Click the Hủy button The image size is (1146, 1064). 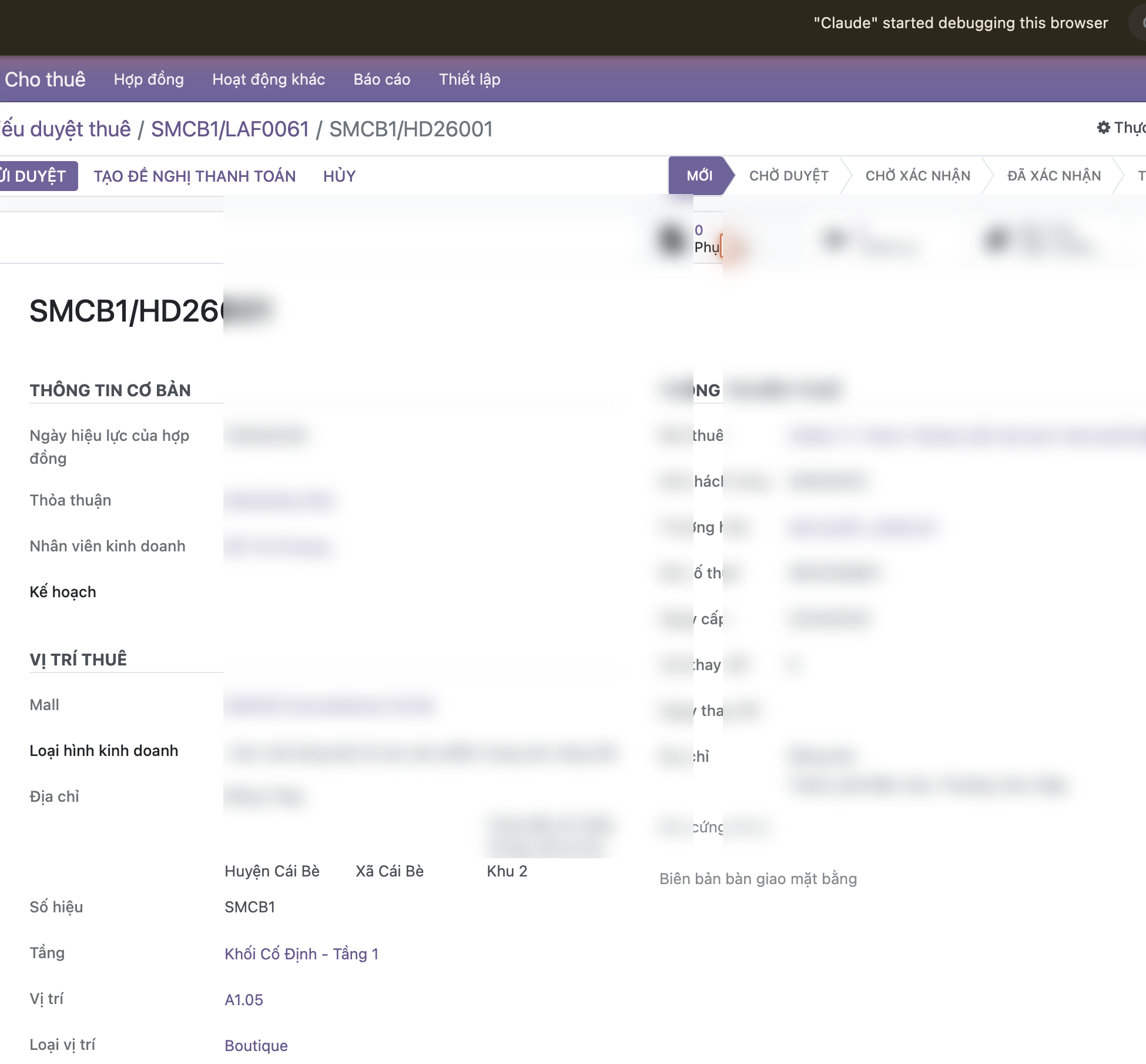point(339,176)
